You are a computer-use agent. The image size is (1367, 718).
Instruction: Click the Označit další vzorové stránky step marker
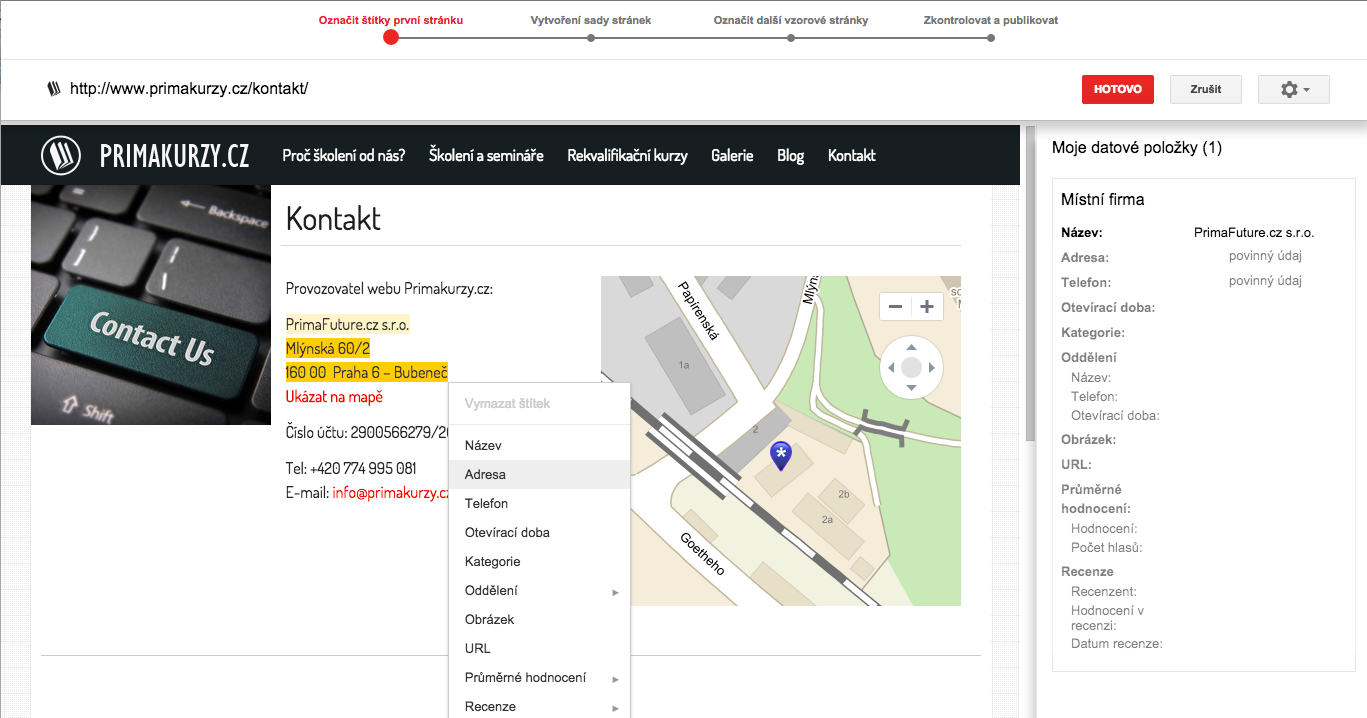click(x=791, y=38)
